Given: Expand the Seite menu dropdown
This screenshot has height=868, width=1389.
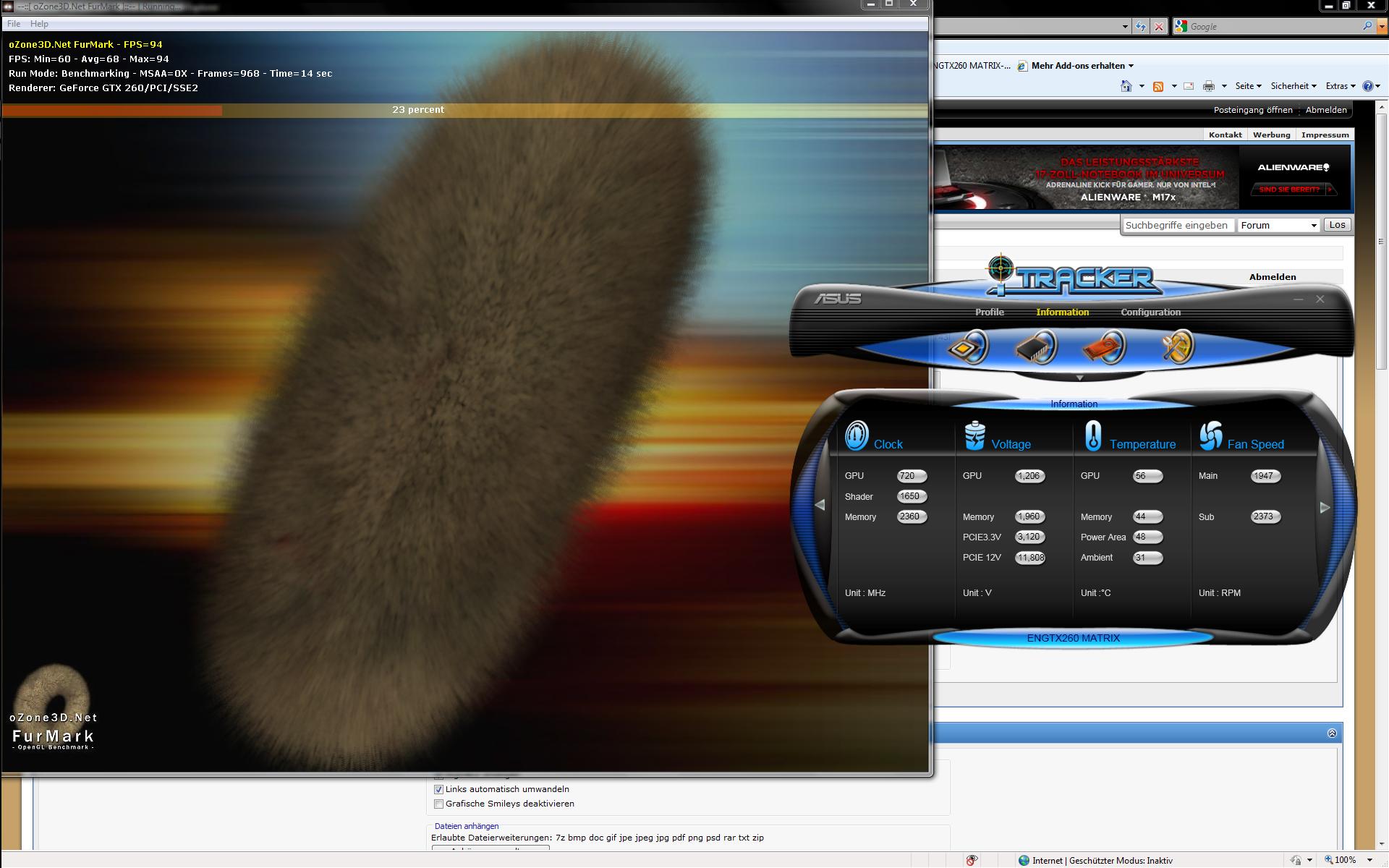Looking at the screenshot, I should (1248, 86).
